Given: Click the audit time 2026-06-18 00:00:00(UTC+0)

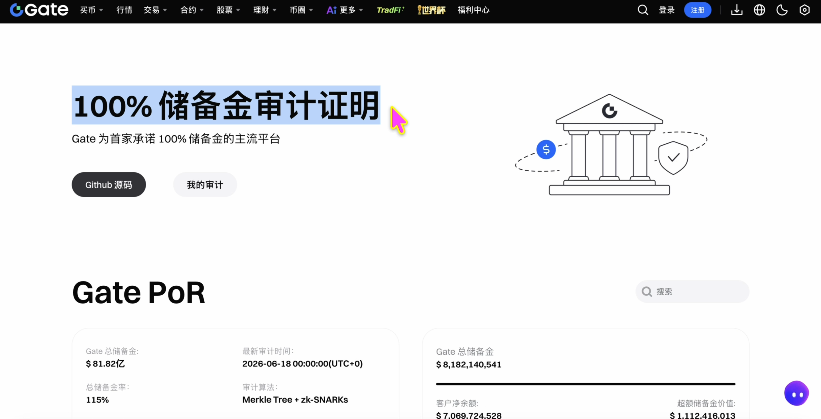Looking at the screenshot, I should [x=303, y=363].
